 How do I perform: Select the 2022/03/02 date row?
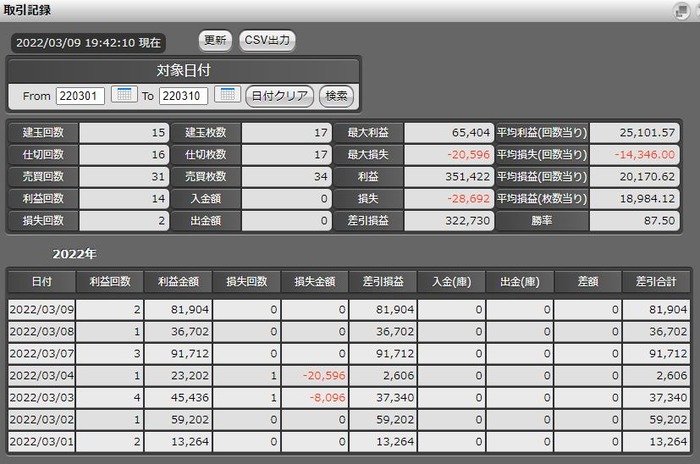tap(349, 419)
